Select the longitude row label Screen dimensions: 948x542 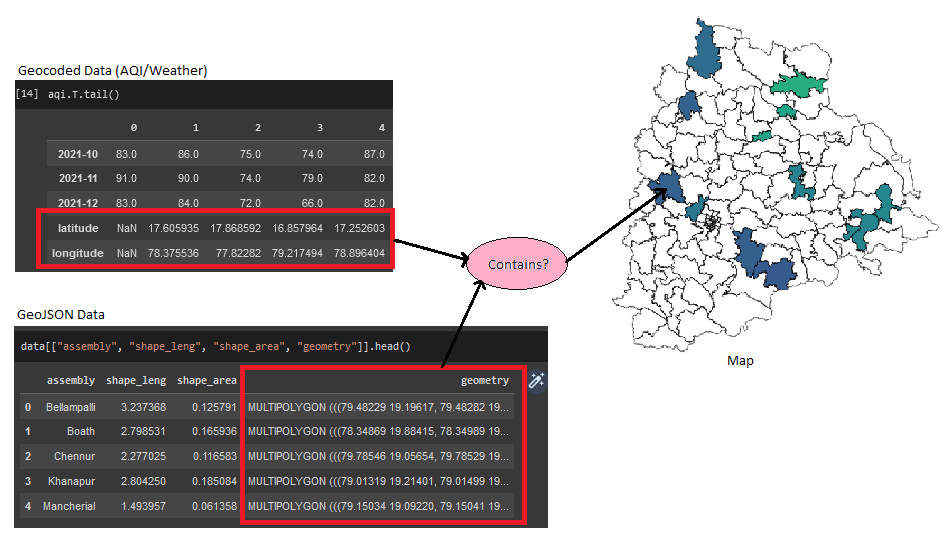point(77,253)
